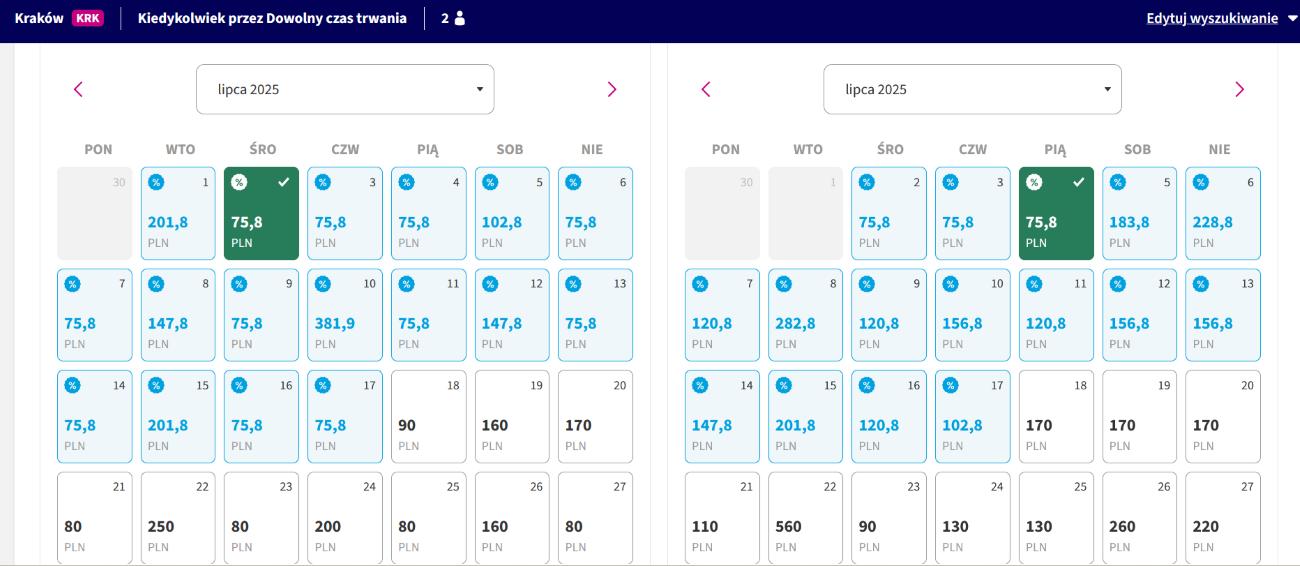Open right calendar lipca 2025 month dropdown
The image size is (1300, 566).
tap(972, 89)
